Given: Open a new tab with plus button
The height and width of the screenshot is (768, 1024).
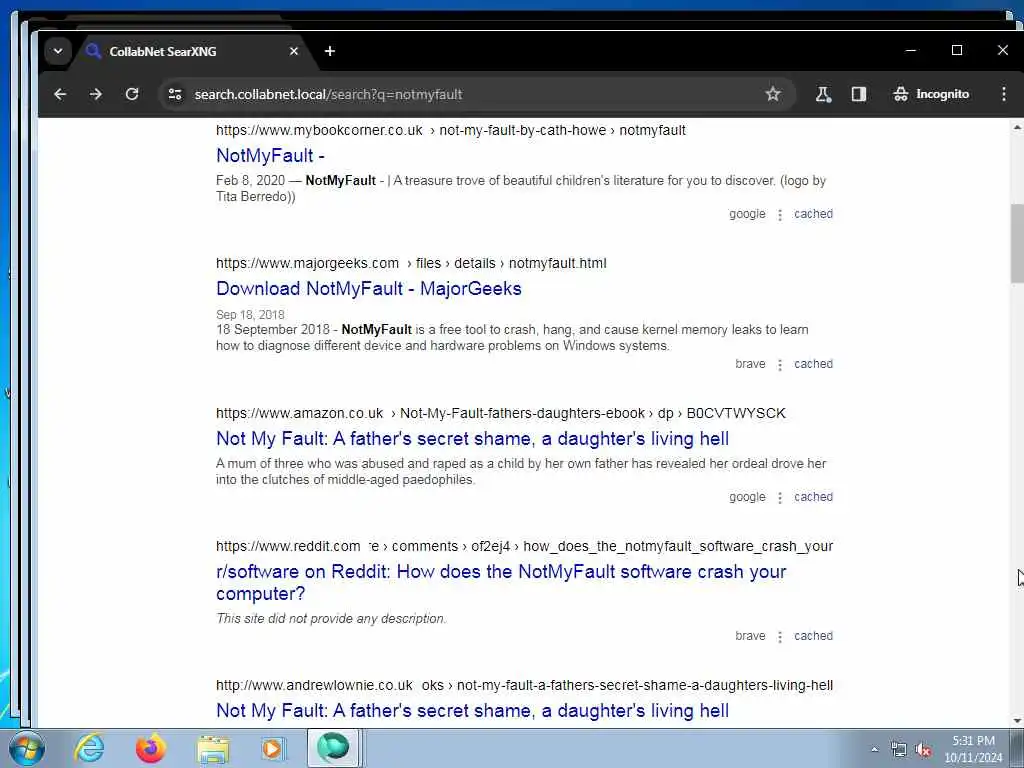Looking at the screenshot, I should coord(330,51).
